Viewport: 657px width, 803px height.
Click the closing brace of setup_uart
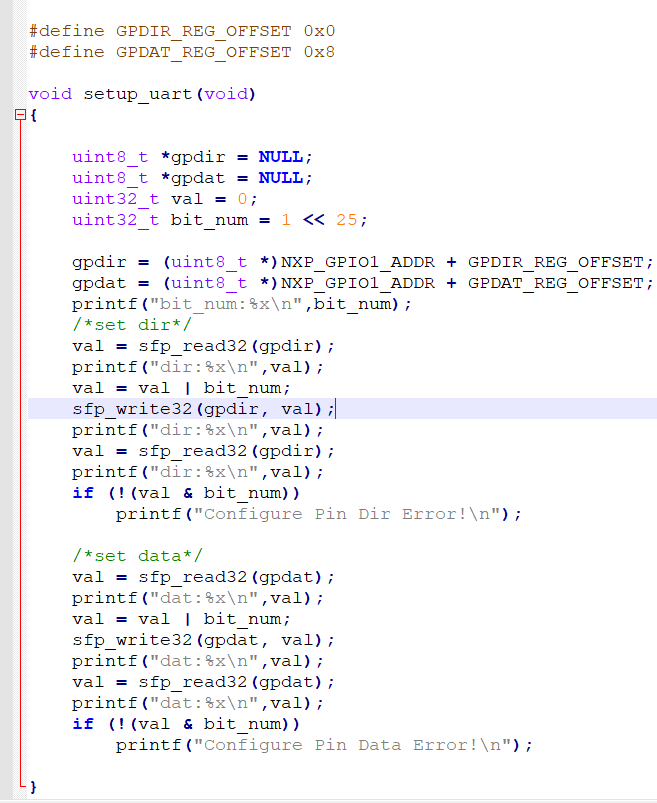click(33, 787)
